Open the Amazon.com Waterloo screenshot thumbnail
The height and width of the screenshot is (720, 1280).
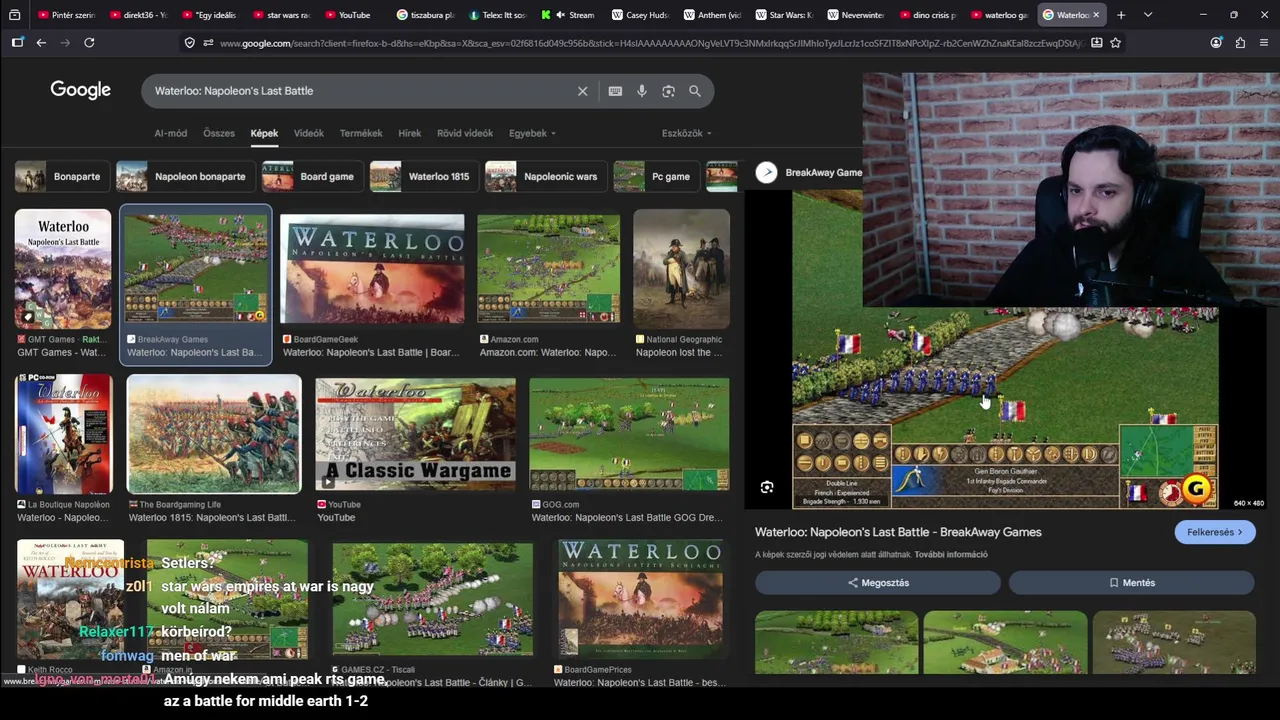[548, 269]
